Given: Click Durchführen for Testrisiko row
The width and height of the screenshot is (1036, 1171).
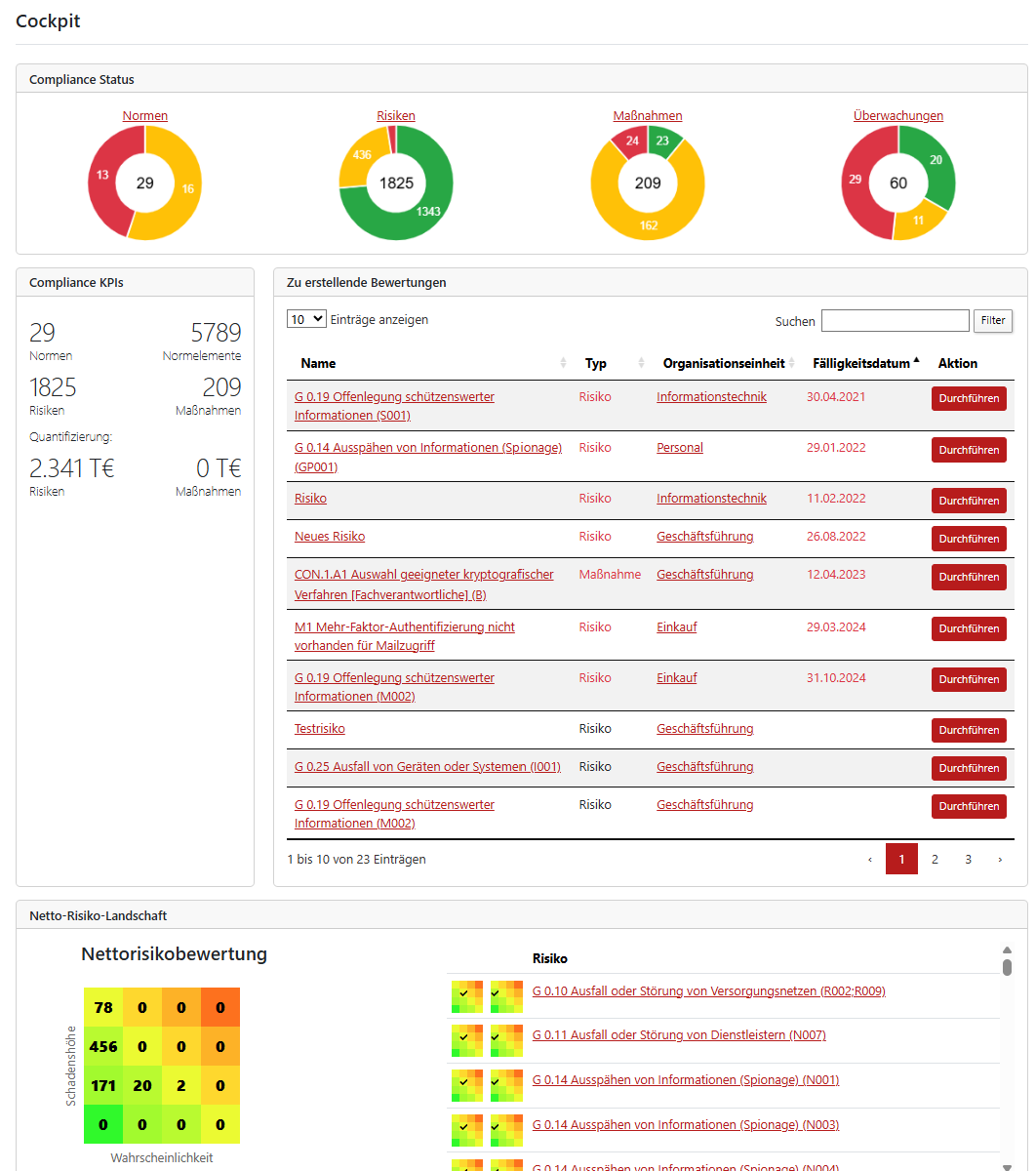Looking at the screenshot, I should pyautogui.click(x=969, y=730).
